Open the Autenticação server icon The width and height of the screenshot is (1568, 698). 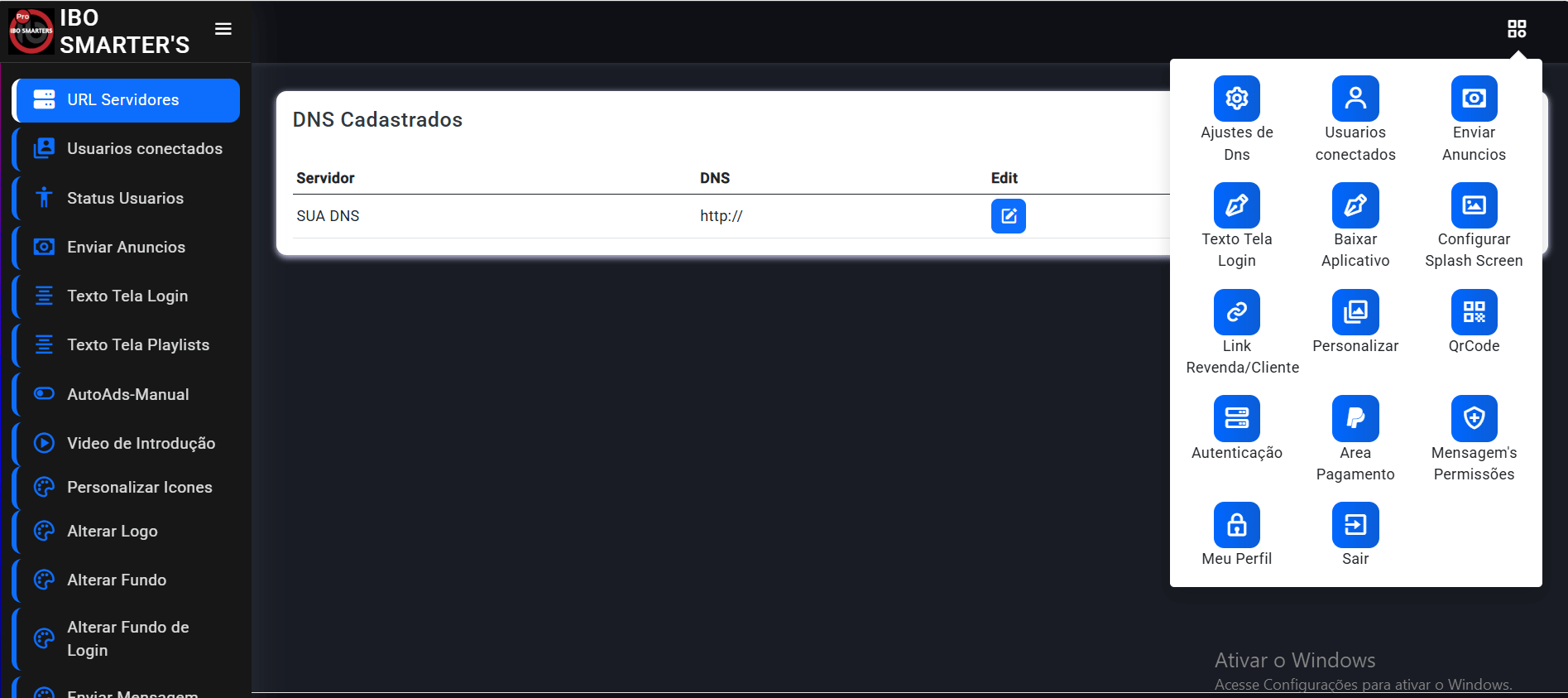[1236, 418]
